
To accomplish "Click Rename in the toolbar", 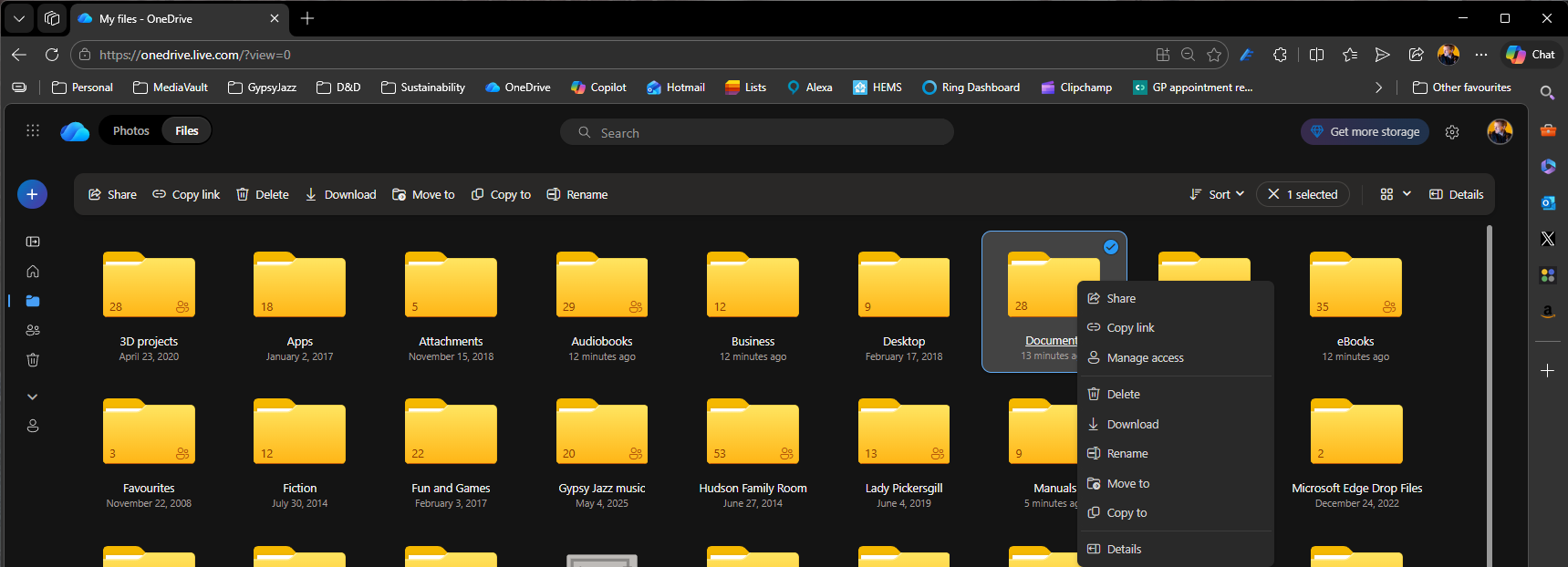I will pyautogui.click(x=577, y=194).
